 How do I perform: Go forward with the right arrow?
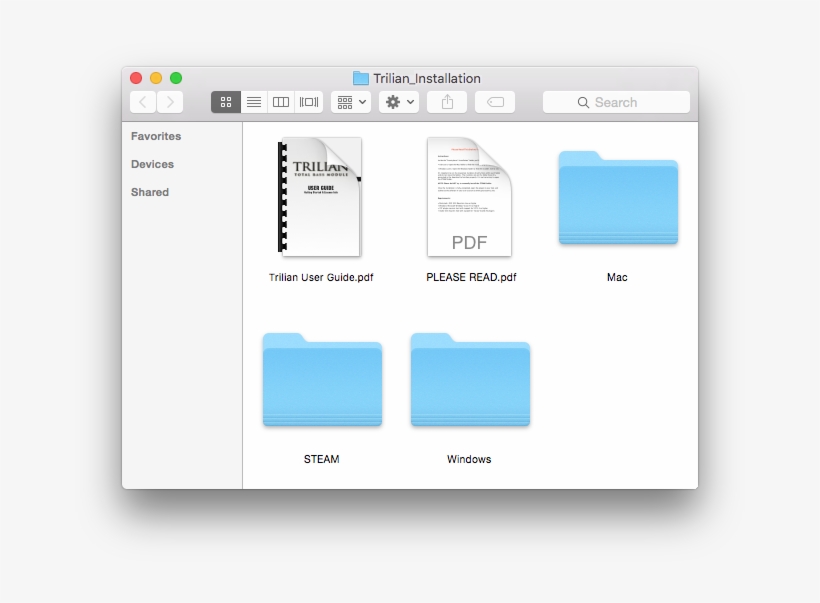tap(170, 102)
